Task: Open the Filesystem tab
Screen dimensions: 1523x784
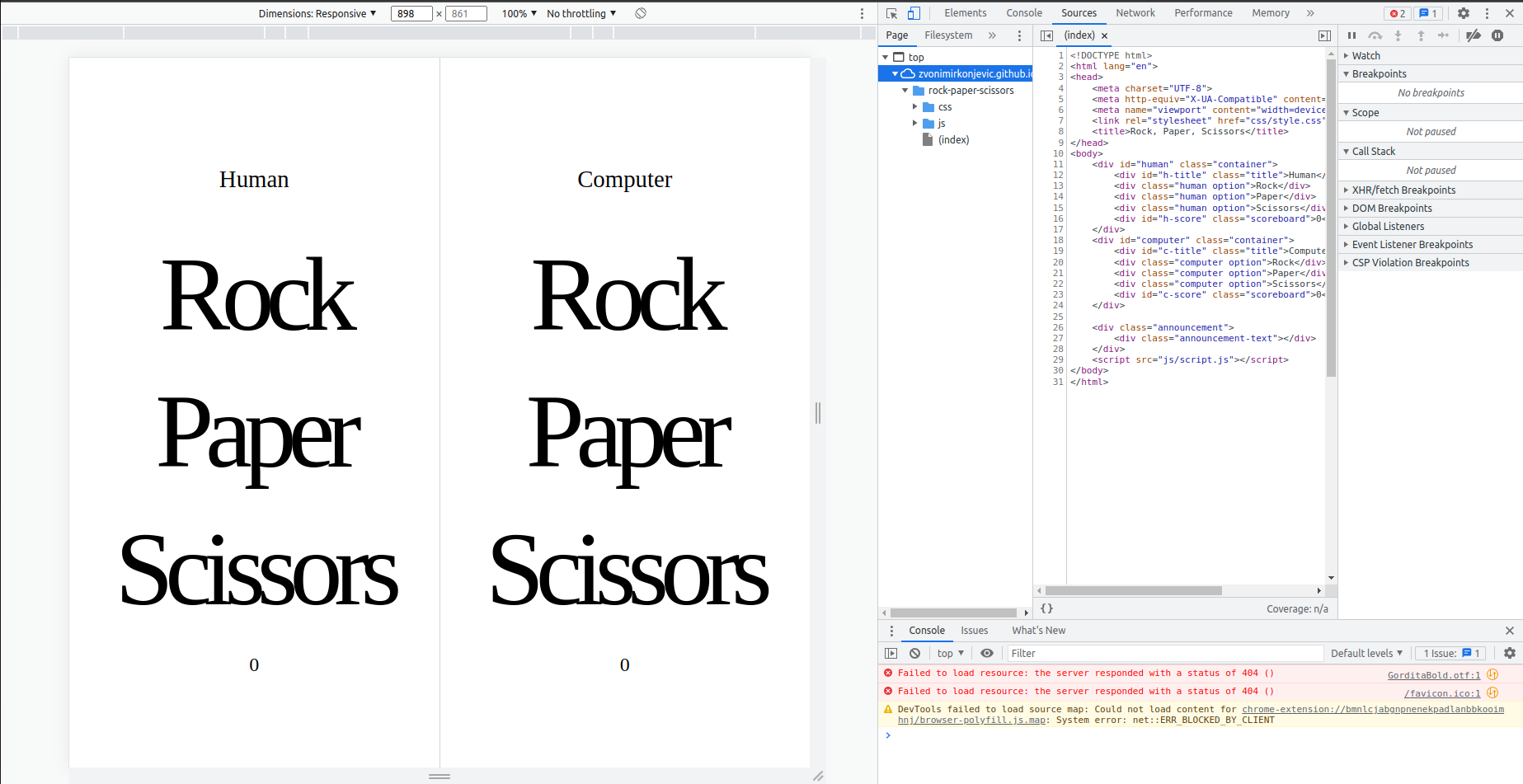Action: [x=948, y=35]
